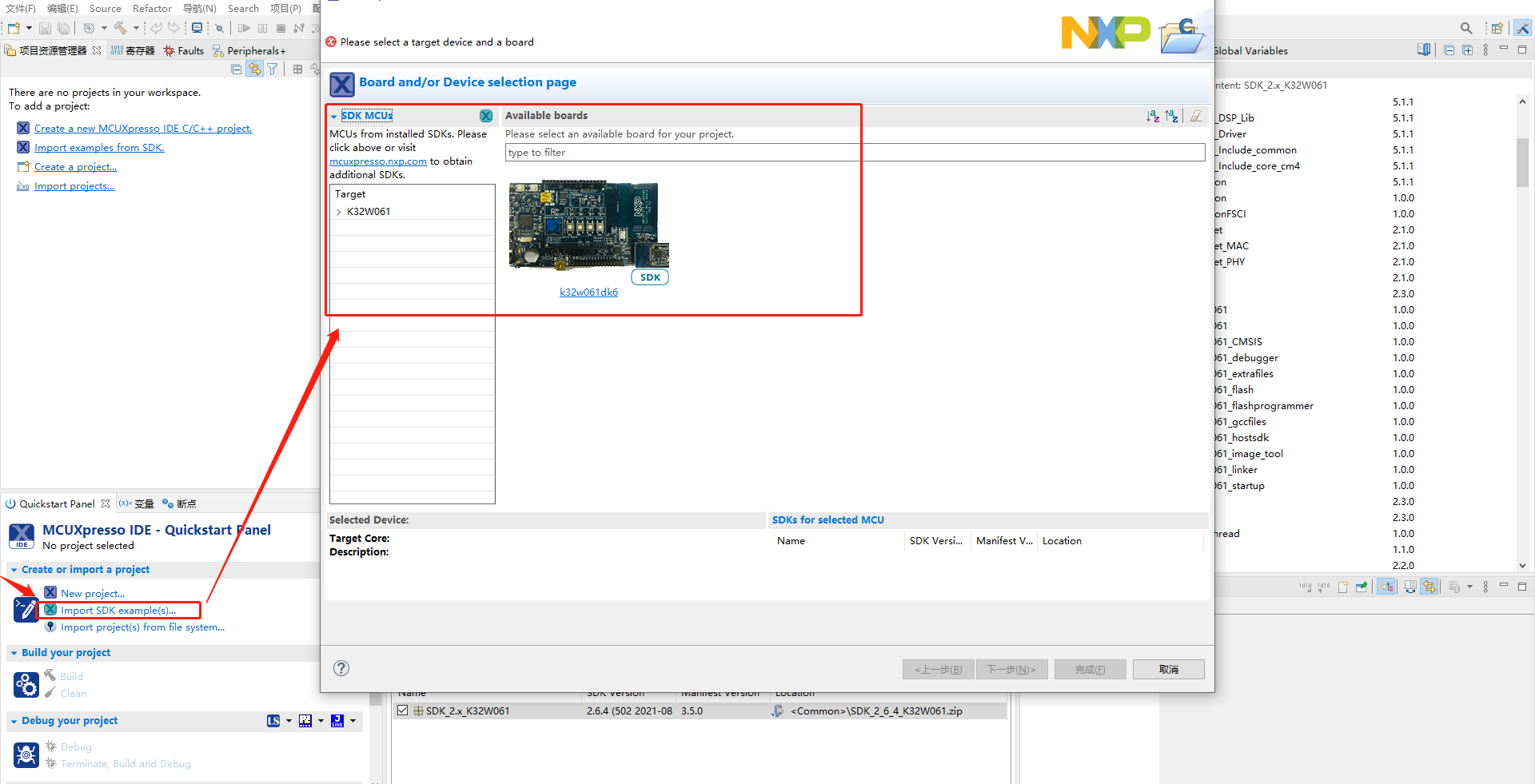1535x784 pixels.
Task: Toggle Link with Editor in project explorer
Action: click(x=254, y=70)
